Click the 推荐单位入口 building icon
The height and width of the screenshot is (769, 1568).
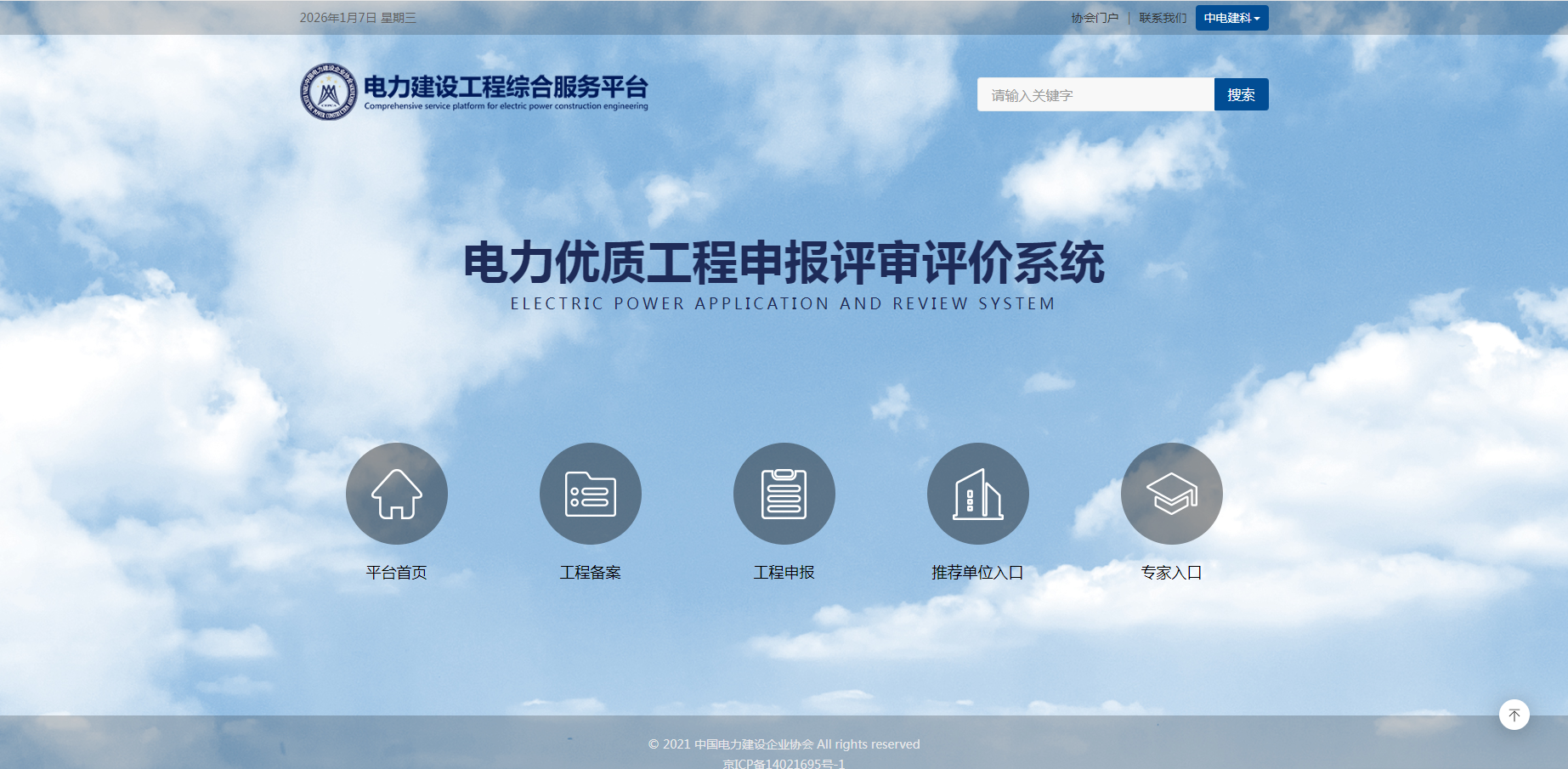(x=977, y=494)
